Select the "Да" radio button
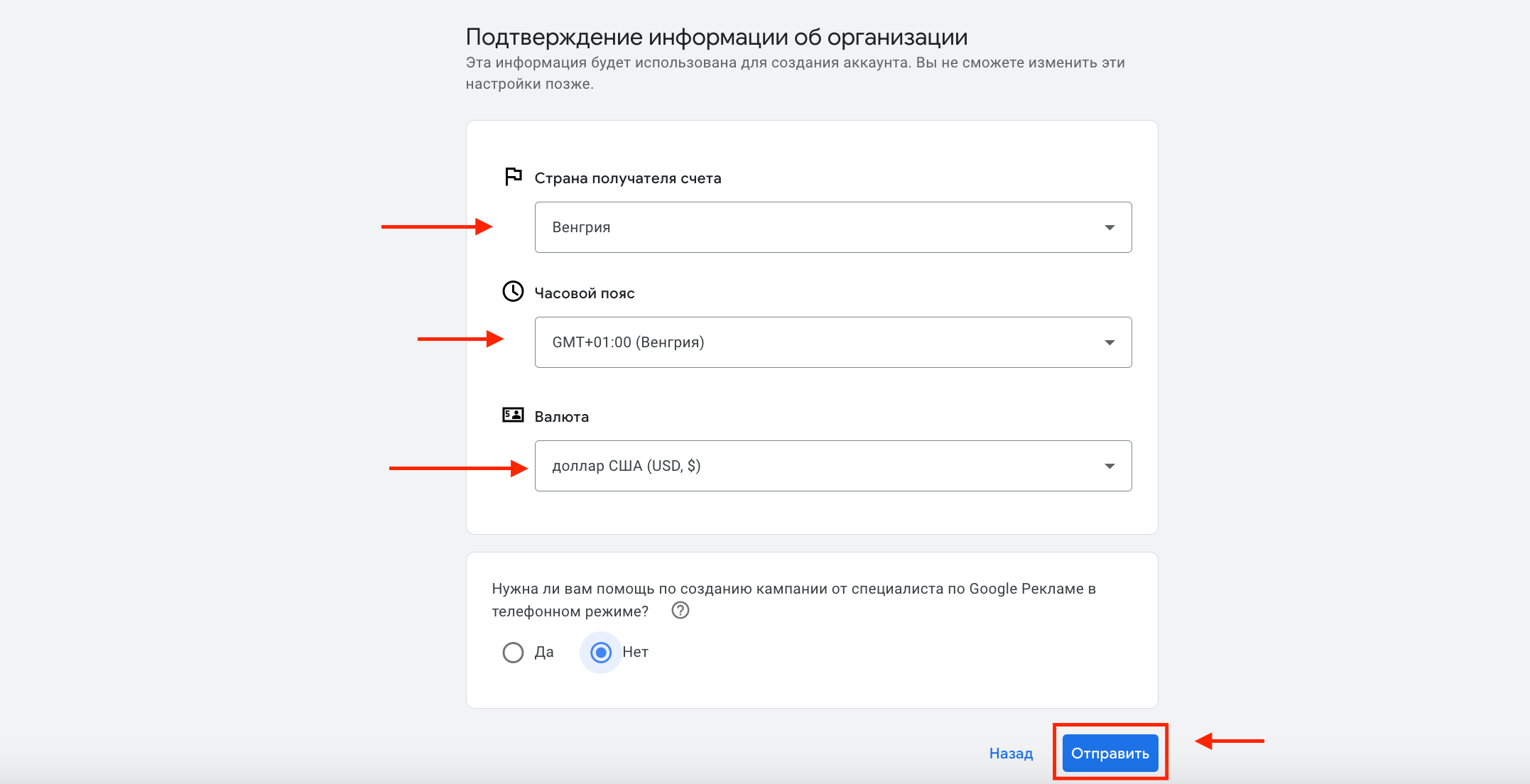The width and height of the screenshot is (1530, 784). (513, 652)
